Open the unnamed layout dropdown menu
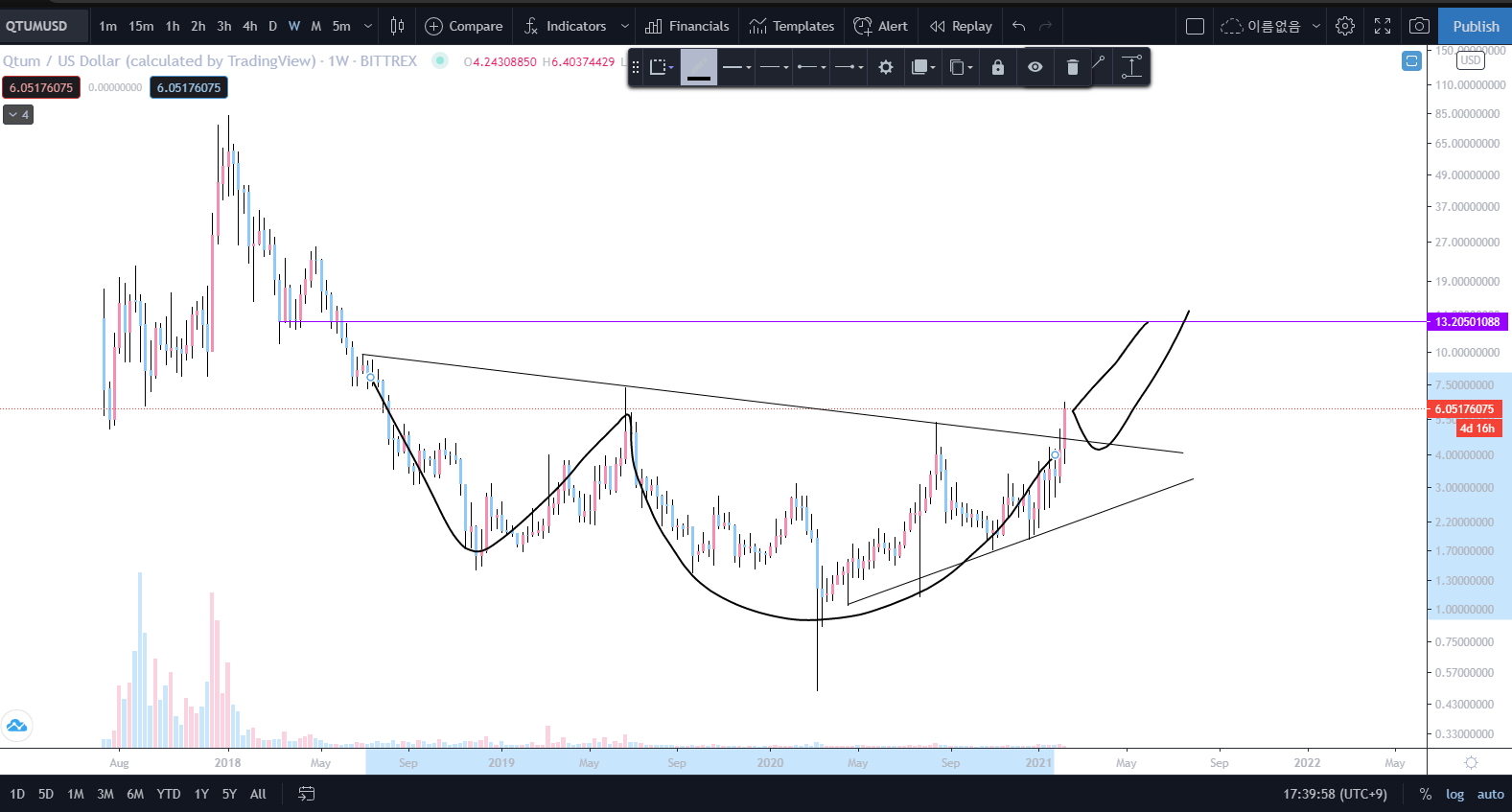The image size is (1512, 812). [1316, 26]
